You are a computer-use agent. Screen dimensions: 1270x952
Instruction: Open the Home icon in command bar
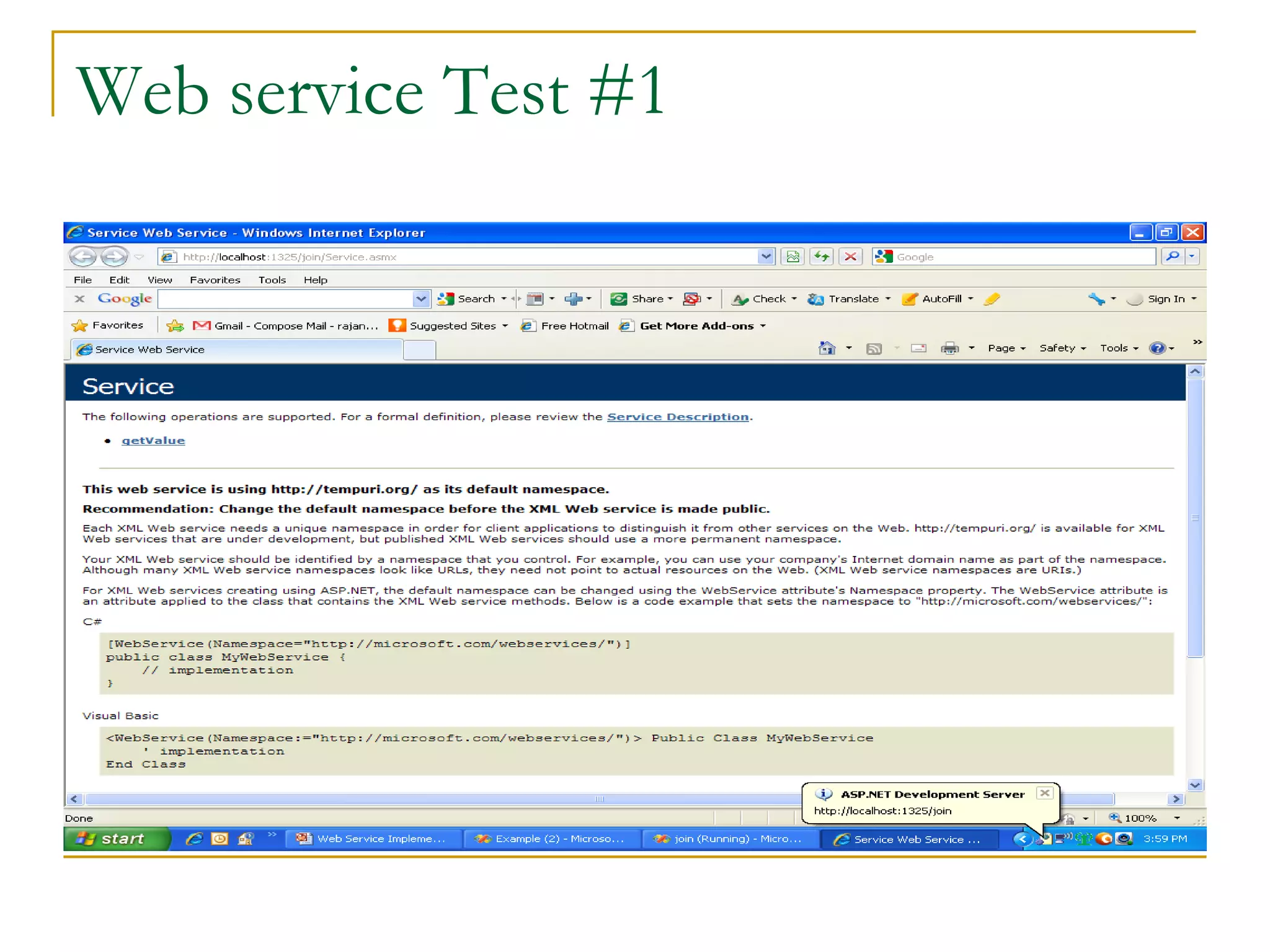point(827,348)
